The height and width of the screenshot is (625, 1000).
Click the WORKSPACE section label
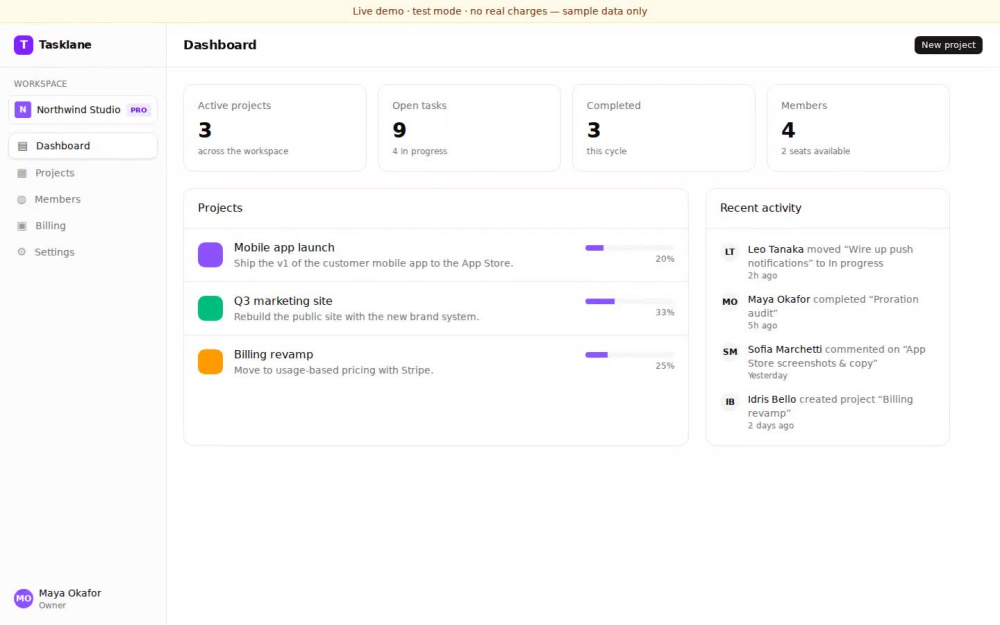click(40, 84)
